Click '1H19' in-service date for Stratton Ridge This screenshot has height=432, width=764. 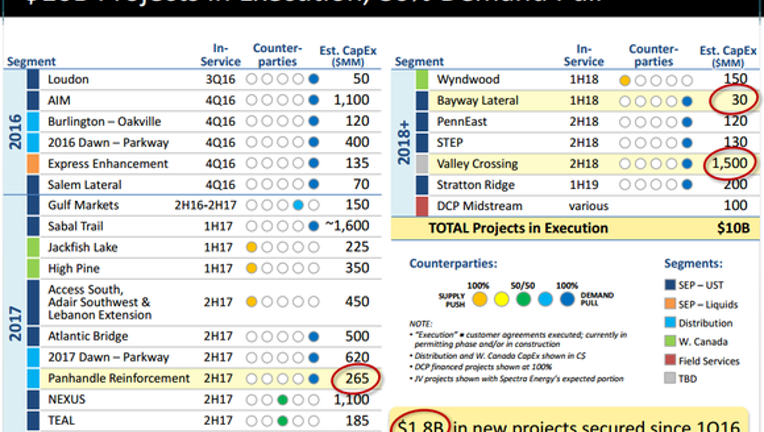[584, 185]
